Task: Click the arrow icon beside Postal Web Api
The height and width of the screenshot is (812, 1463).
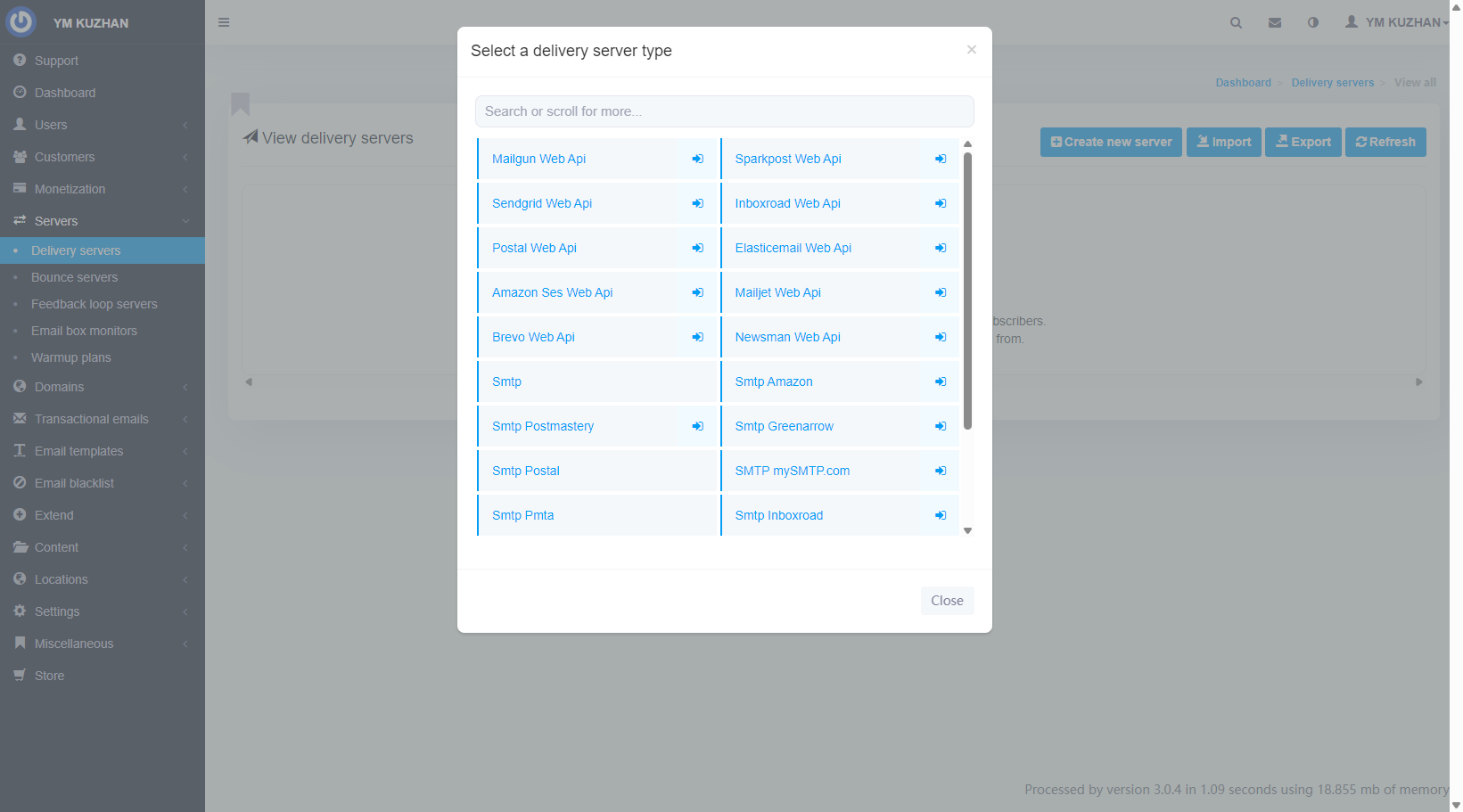Action: tap(697, 248)
